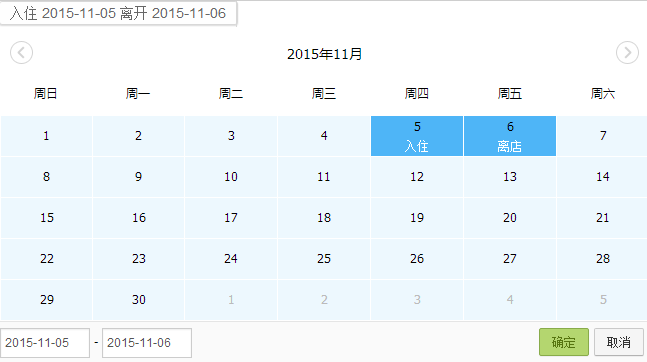Pick November 12 in the calendar

pos(417,177)
